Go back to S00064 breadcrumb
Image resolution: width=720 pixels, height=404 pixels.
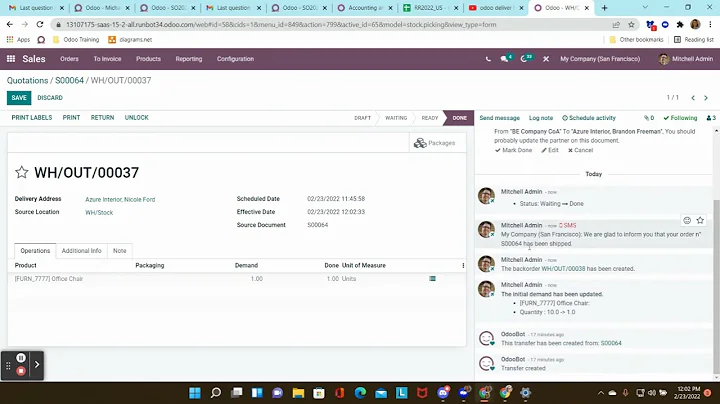click(69, 80)
